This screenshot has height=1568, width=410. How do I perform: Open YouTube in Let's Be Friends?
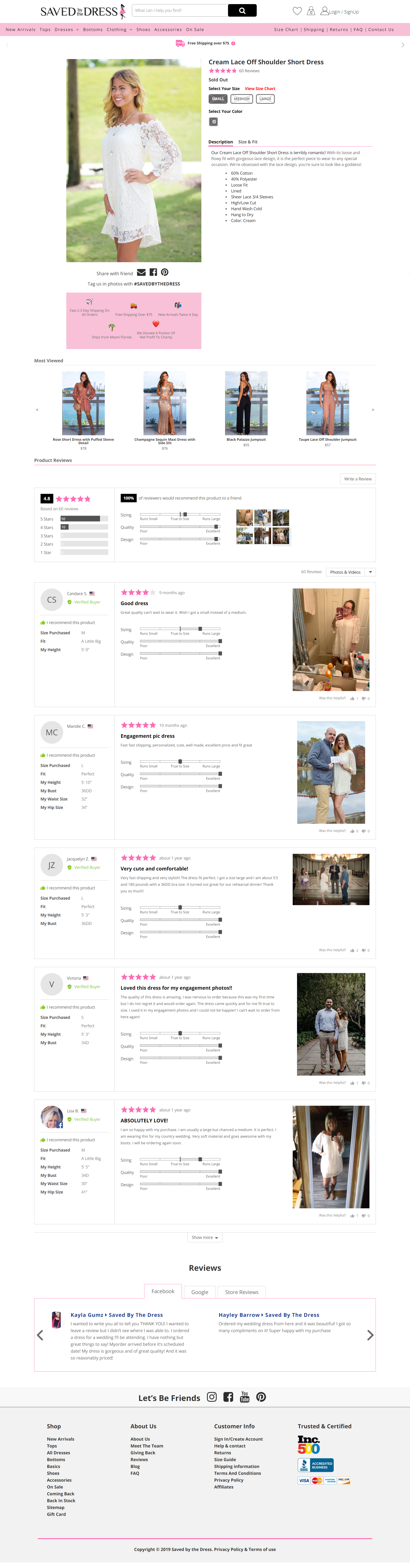click(245, 1397)
